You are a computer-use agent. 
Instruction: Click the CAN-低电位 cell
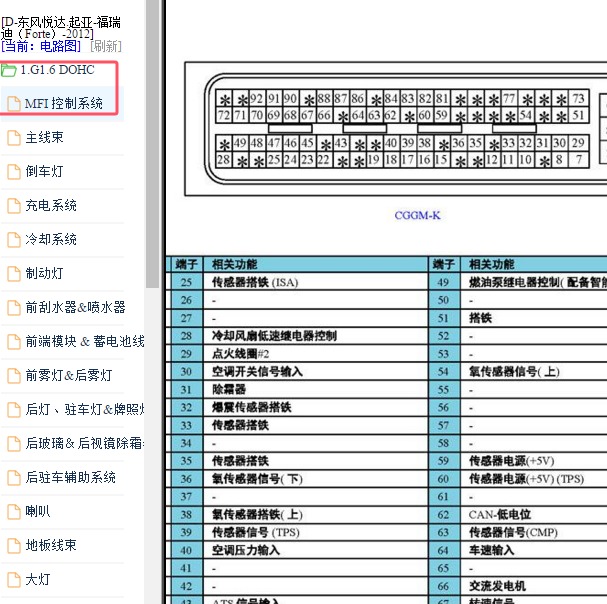pos(534,515)
